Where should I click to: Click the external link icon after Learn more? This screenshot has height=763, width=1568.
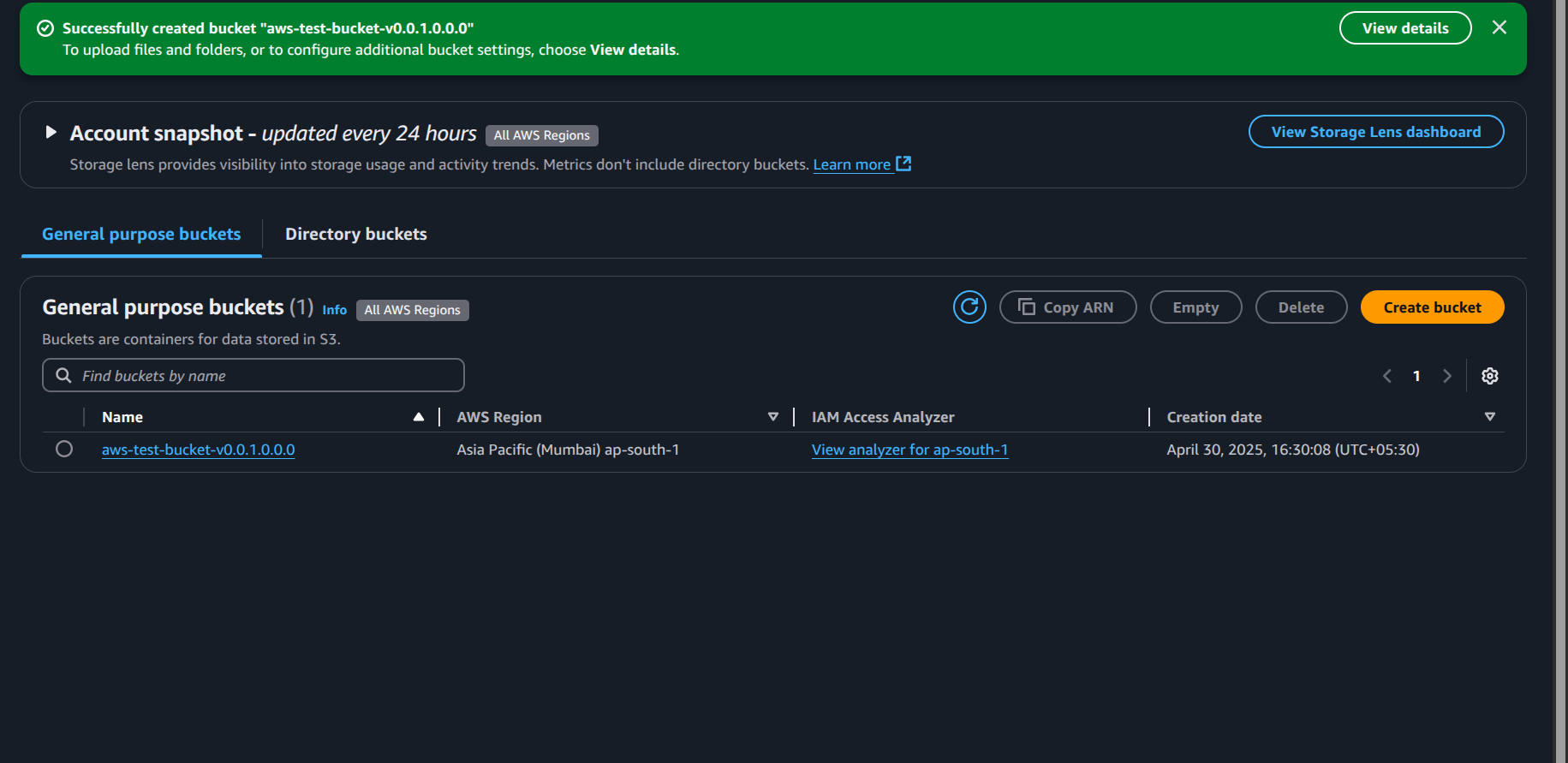click(903, 164)
